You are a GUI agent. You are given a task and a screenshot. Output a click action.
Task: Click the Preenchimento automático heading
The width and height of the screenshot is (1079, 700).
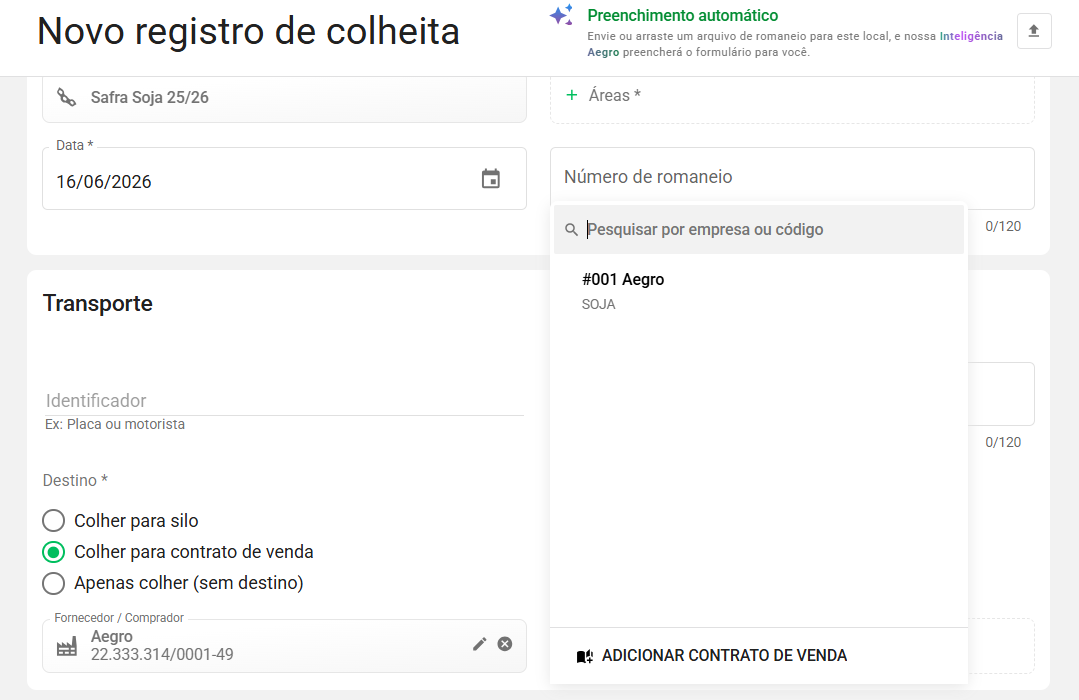point(683,15)
